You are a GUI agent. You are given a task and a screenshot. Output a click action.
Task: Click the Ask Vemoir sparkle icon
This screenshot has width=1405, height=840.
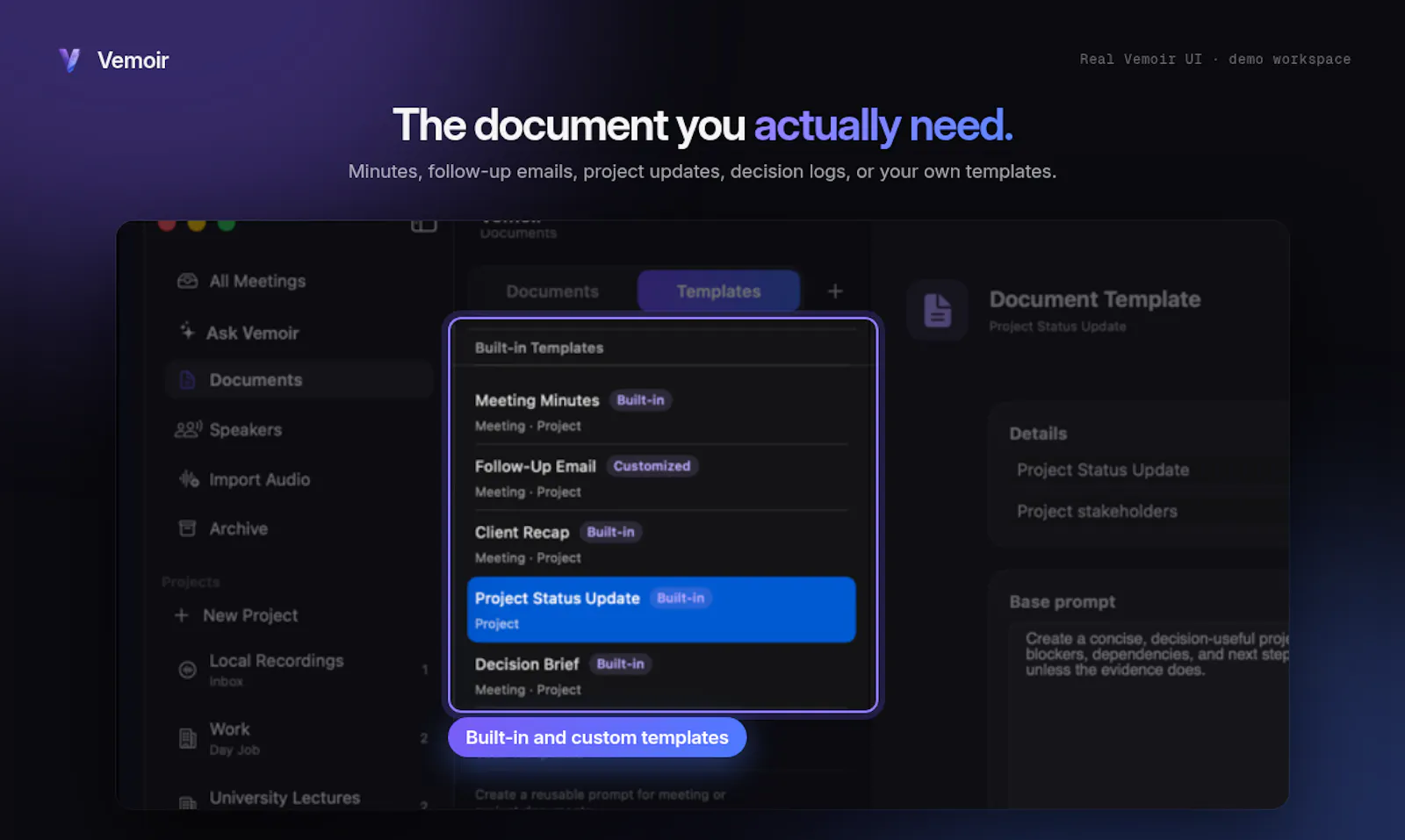pyautogui.click(x=187, y=331)
